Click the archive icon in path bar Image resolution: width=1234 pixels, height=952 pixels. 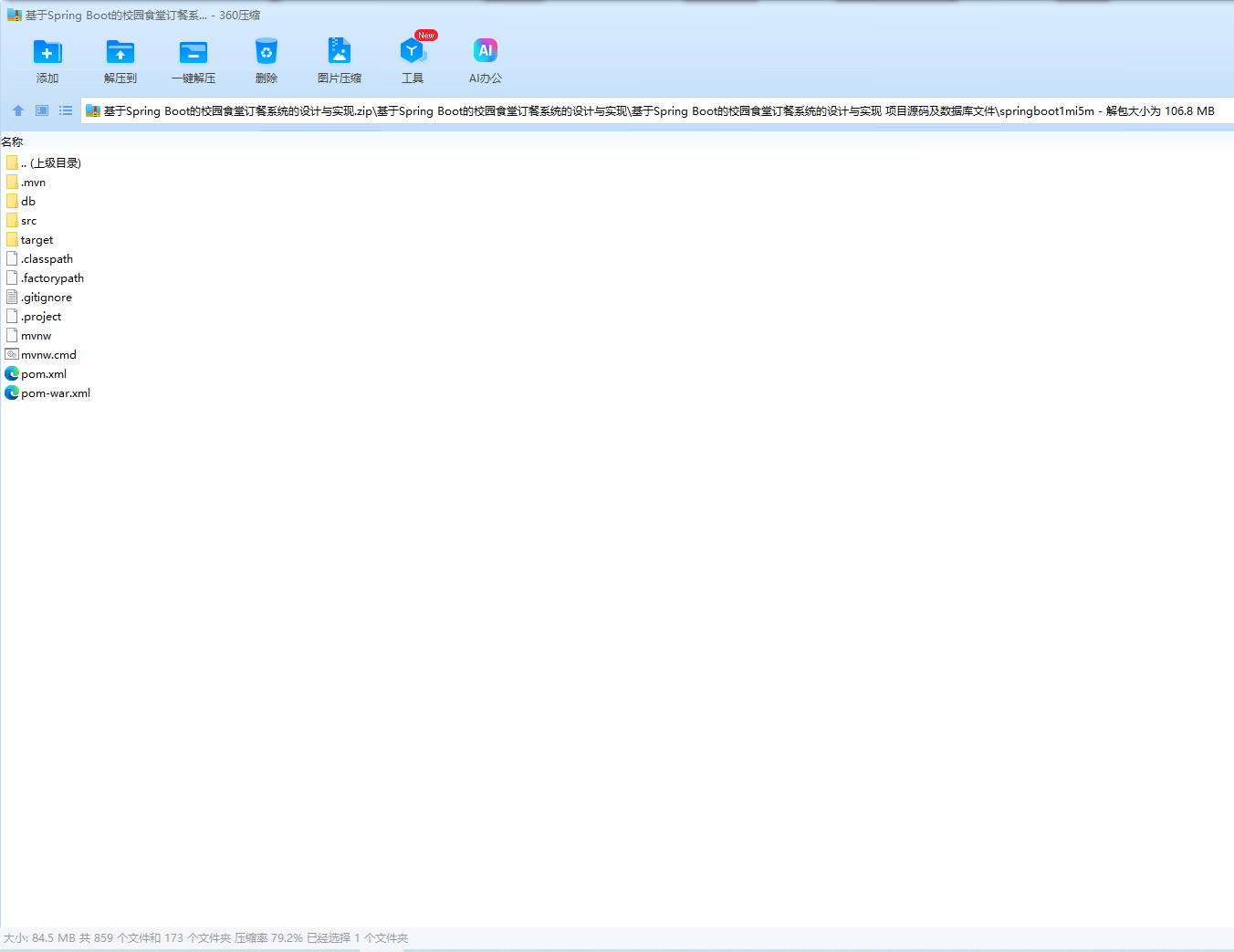coord(92,111)
